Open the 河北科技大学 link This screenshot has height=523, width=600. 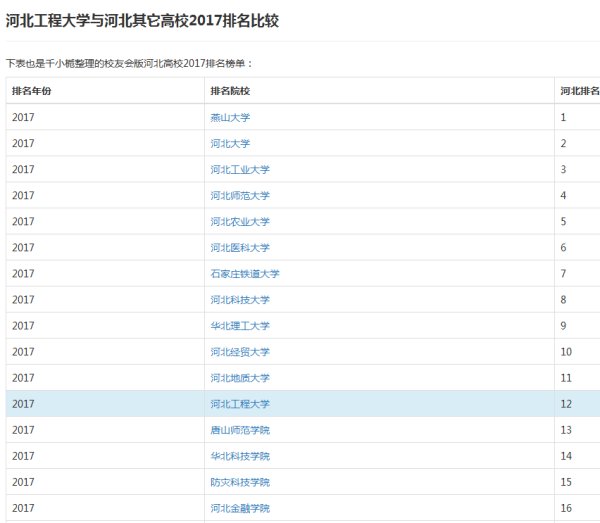click(x=240, y=300)
